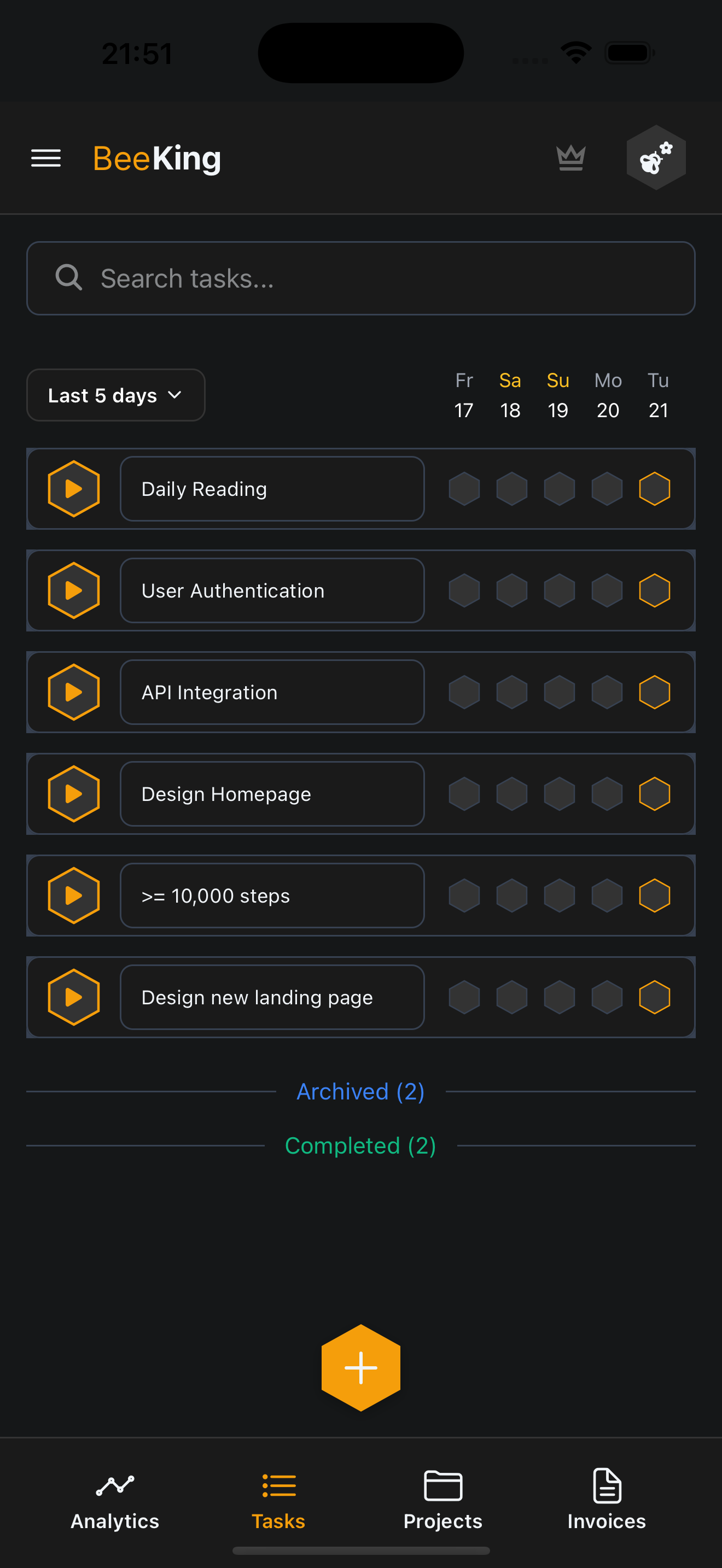Toggle Design new landing page hexagon for Tu 21
722x1568 pixels.
pos(654,997)
